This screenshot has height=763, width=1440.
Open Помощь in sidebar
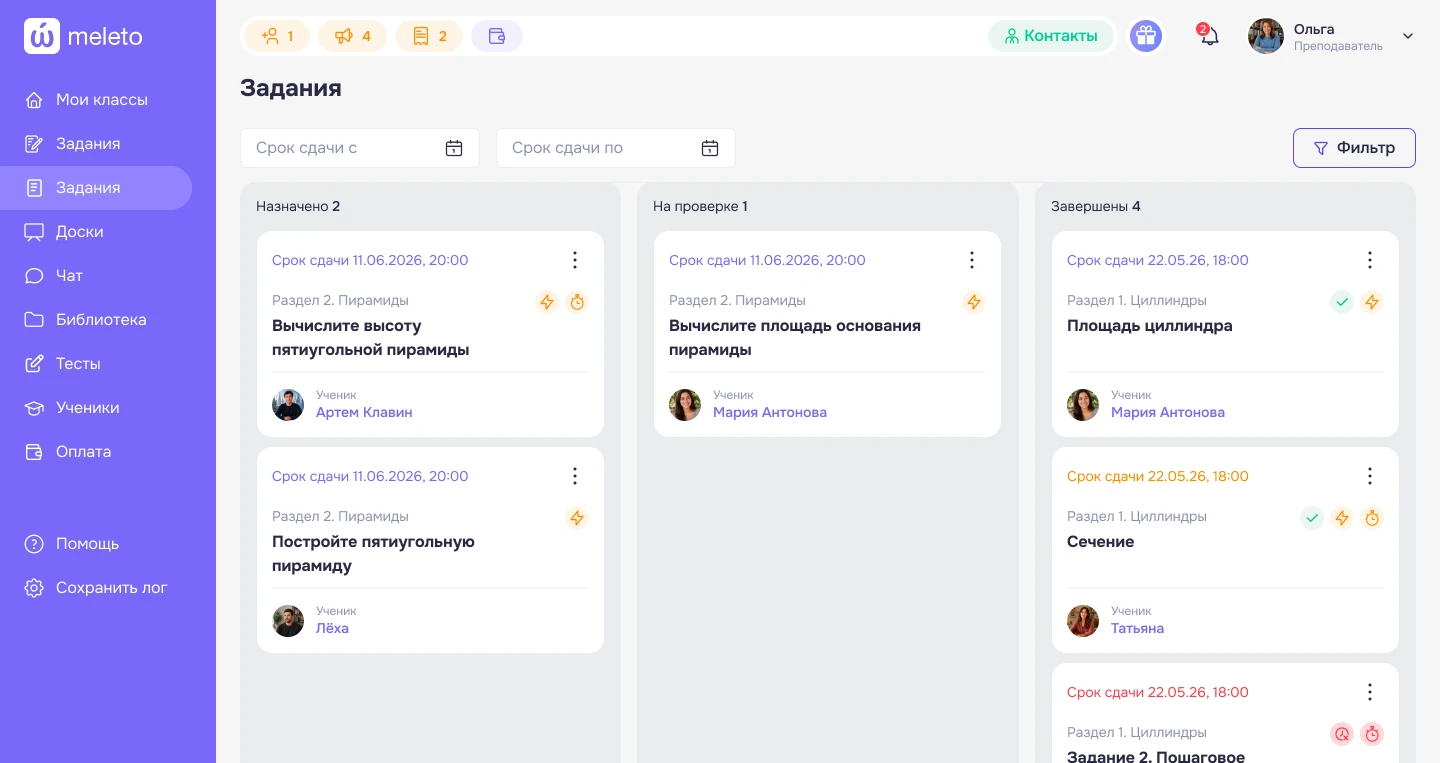pos(96,544)
